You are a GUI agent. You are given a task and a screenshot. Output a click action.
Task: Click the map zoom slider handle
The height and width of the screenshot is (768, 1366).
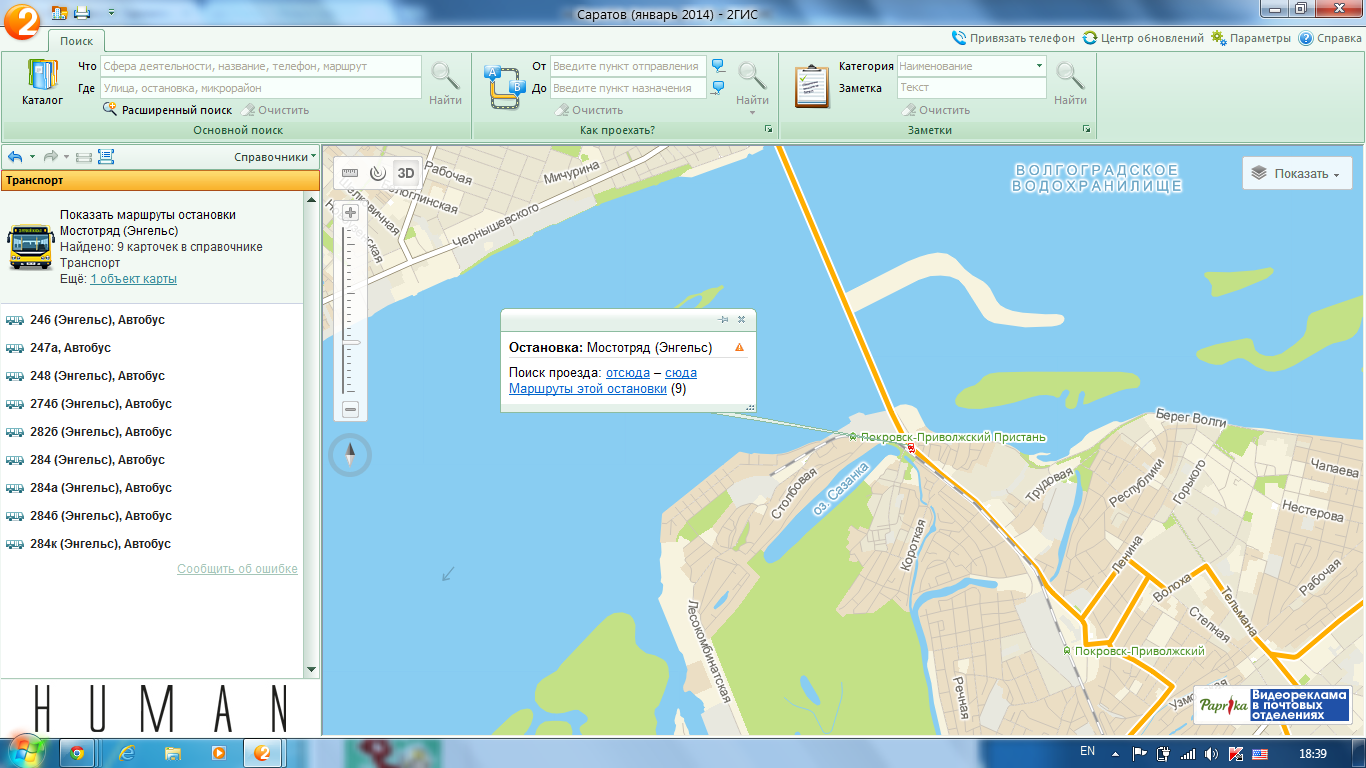coord(351,342)
